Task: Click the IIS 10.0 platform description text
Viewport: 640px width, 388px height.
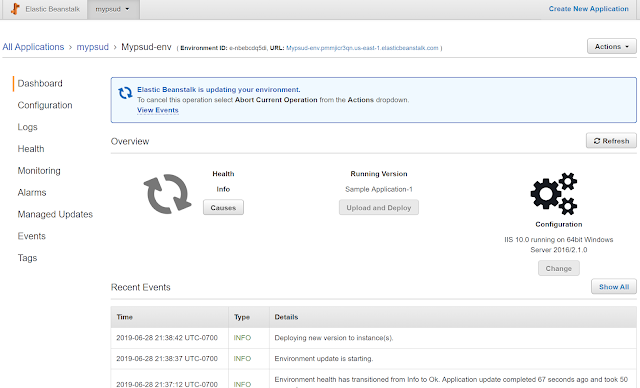Action: tap(558, 244)
